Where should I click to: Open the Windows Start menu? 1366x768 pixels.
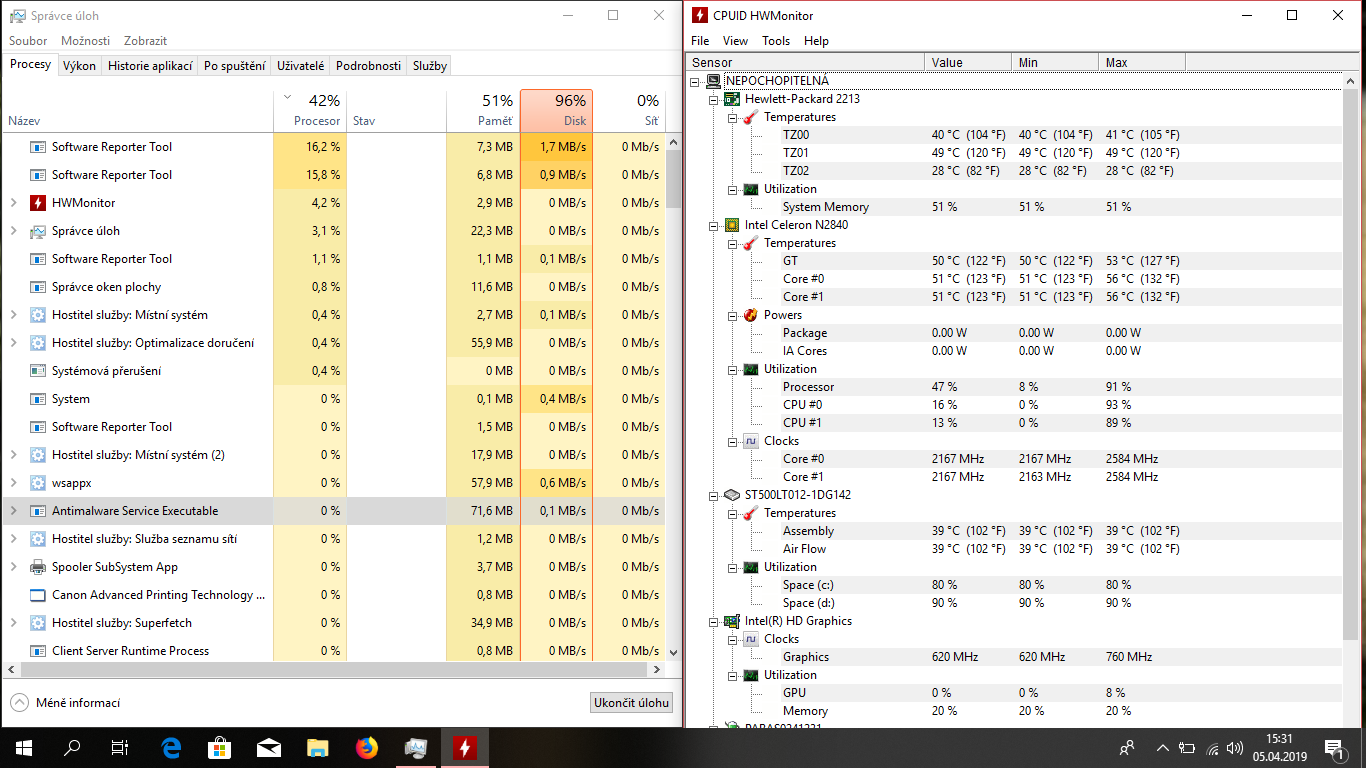pos(24,748)
